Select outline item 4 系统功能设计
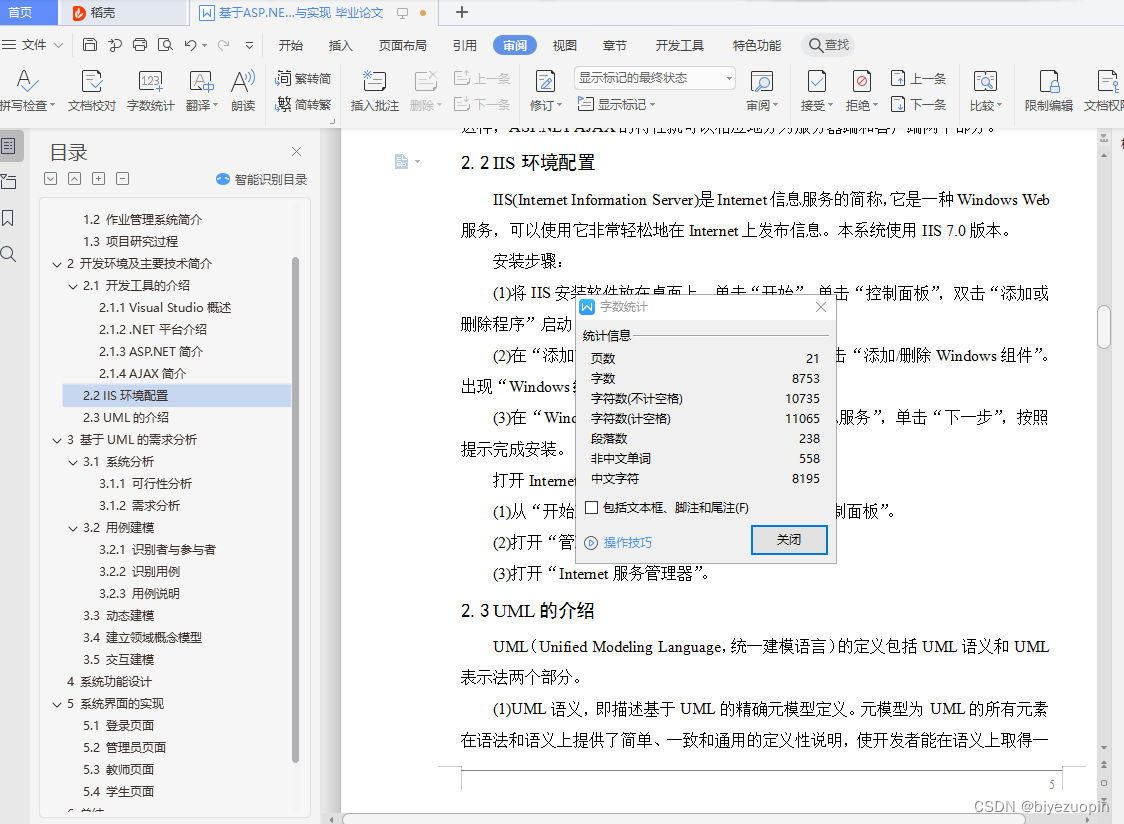1124x824 pixels. (x=109, y=682)
